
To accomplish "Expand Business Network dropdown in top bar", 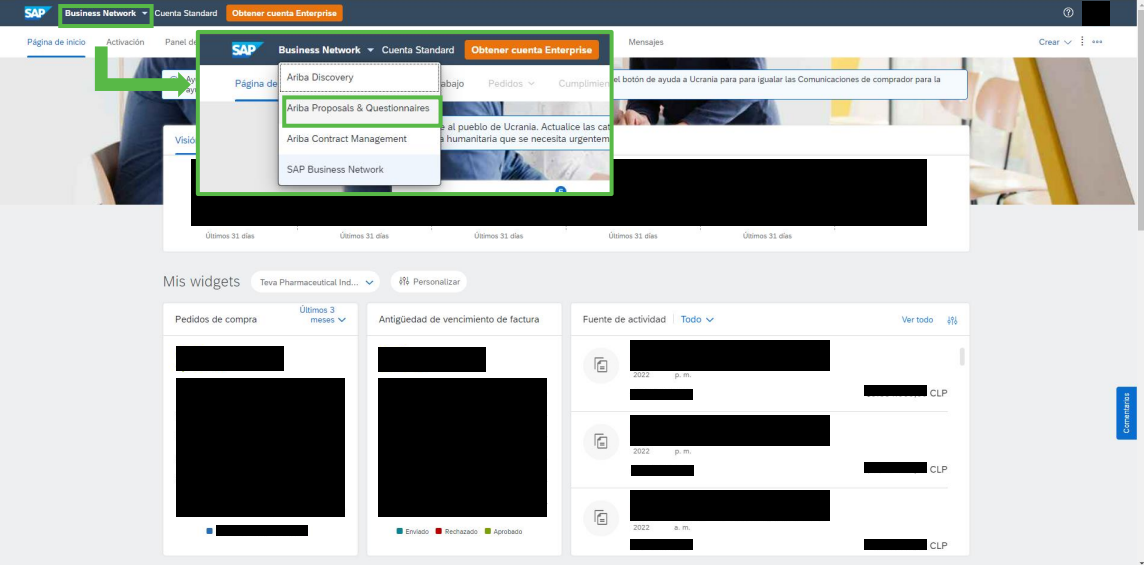I will pos(106,13).
